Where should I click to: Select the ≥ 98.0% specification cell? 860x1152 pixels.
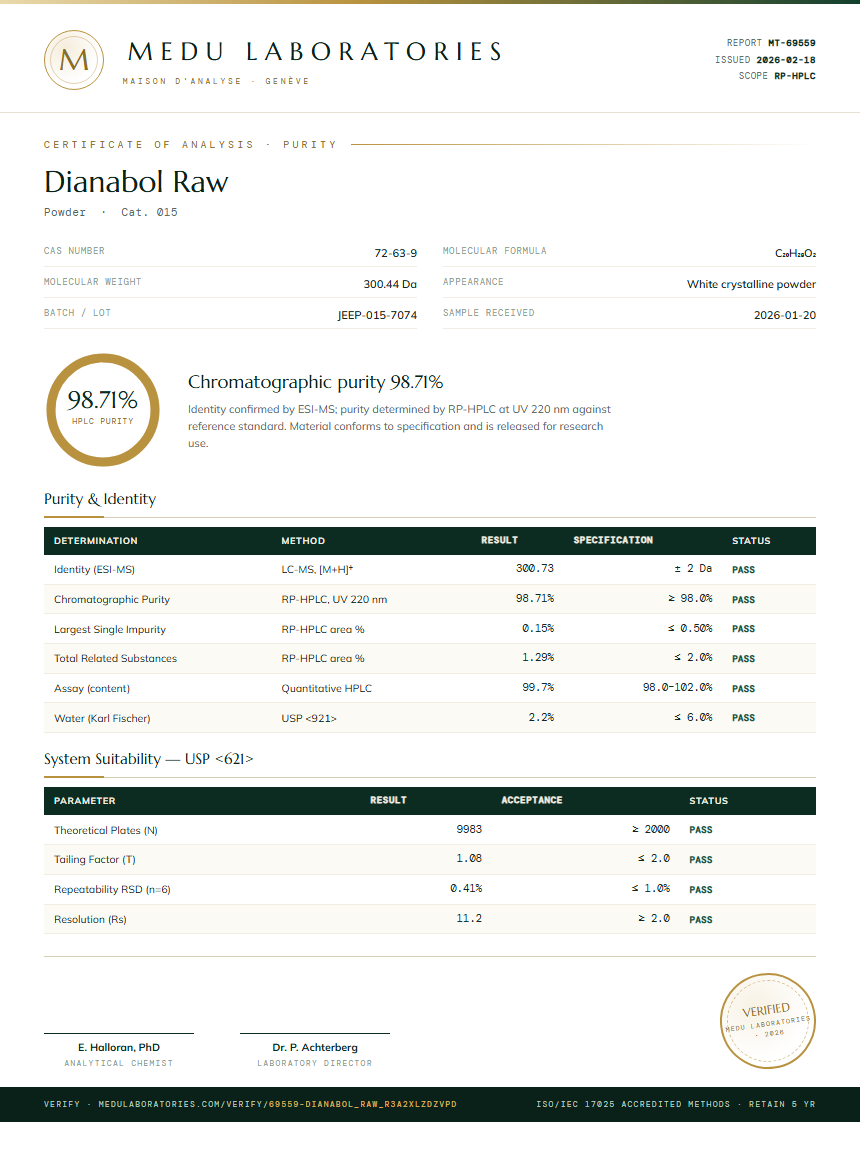(690, 598)
